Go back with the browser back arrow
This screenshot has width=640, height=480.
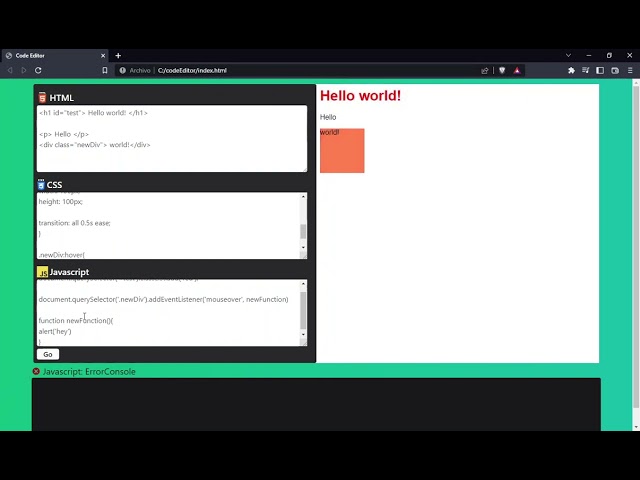[10, 70]
